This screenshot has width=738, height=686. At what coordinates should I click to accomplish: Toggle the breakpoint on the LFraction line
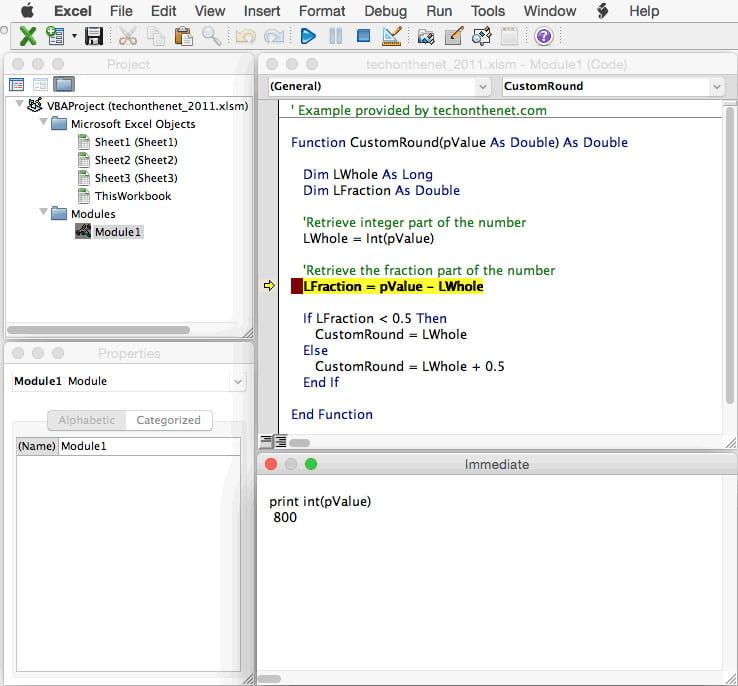click(296, 287)
